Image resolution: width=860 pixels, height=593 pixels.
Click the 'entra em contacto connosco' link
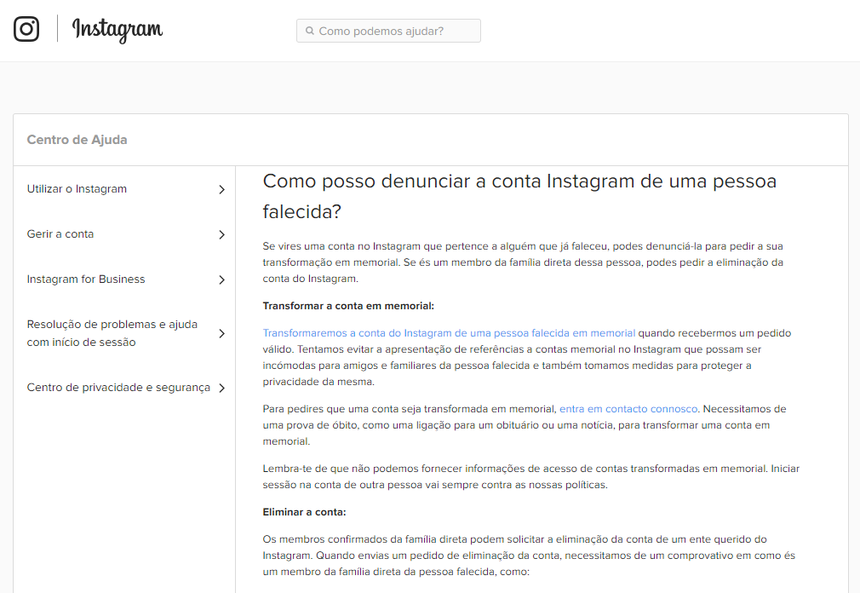[629, 409]
